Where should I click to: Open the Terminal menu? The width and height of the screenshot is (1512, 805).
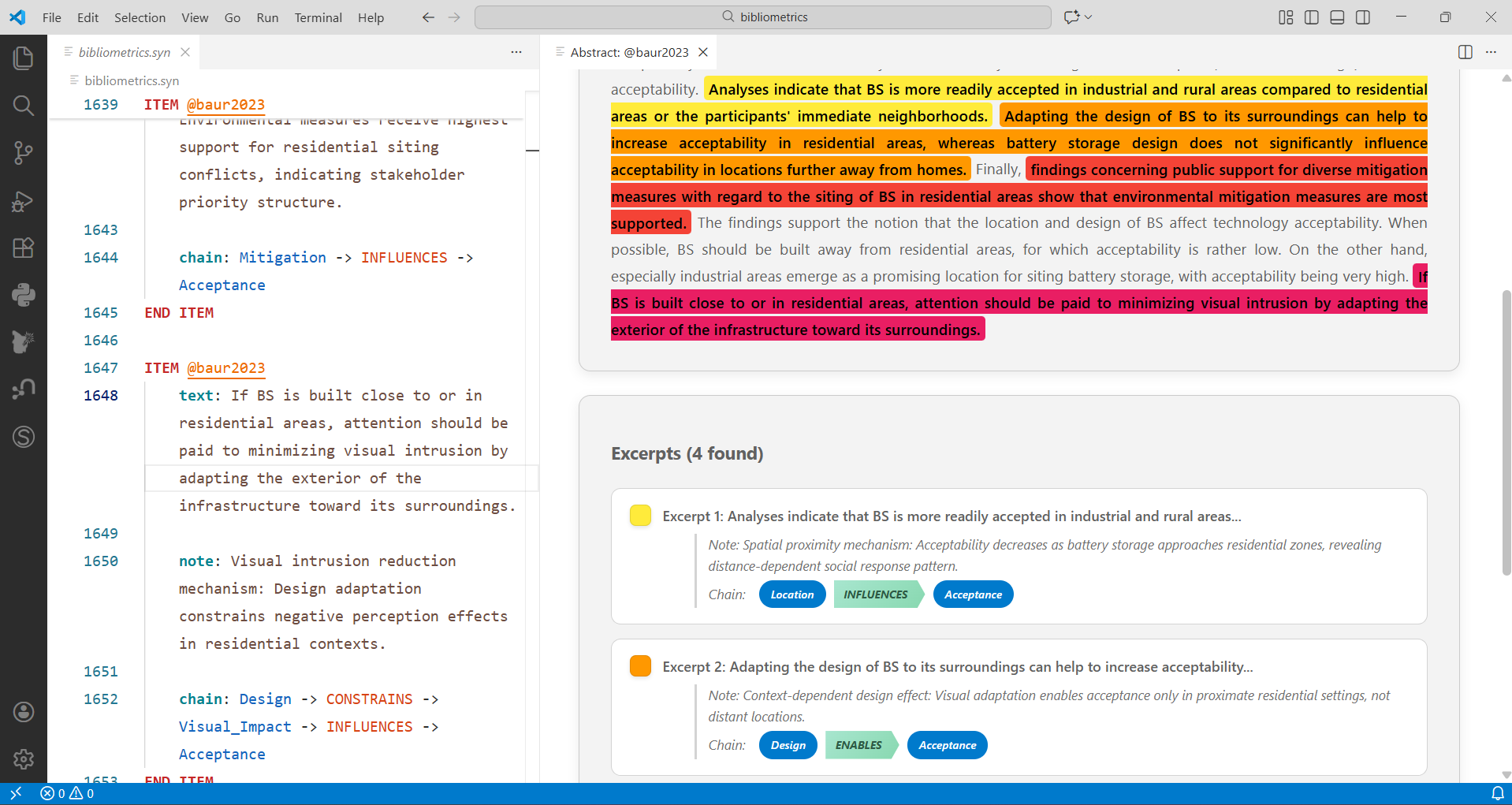pyautogui.click(x=318, y=17)
